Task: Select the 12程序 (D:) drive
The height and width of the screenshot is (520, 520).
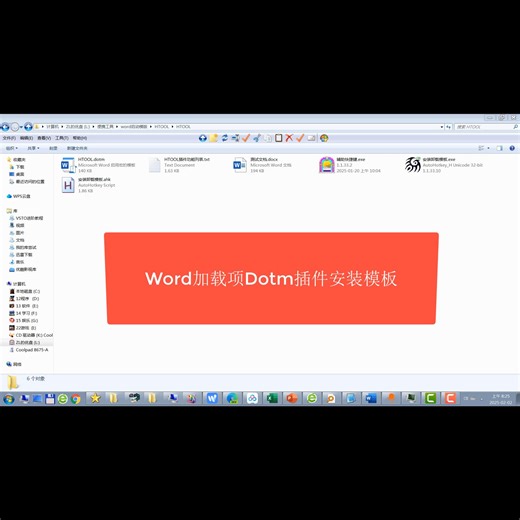Action: [27, 299]
